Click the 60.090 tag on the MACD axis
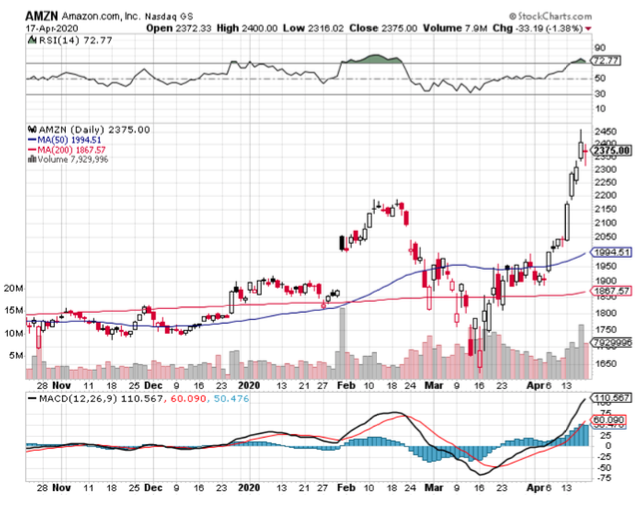The height and width of the screenshot is (507, 636). click(609, 420)
